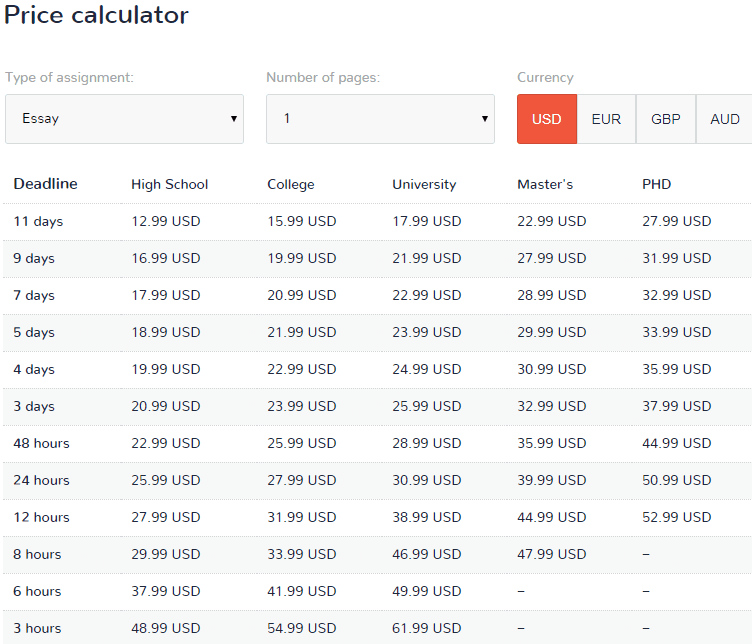
Task: Choose 37.99 USD High School 6 hours price
Action: click(166, 591)
